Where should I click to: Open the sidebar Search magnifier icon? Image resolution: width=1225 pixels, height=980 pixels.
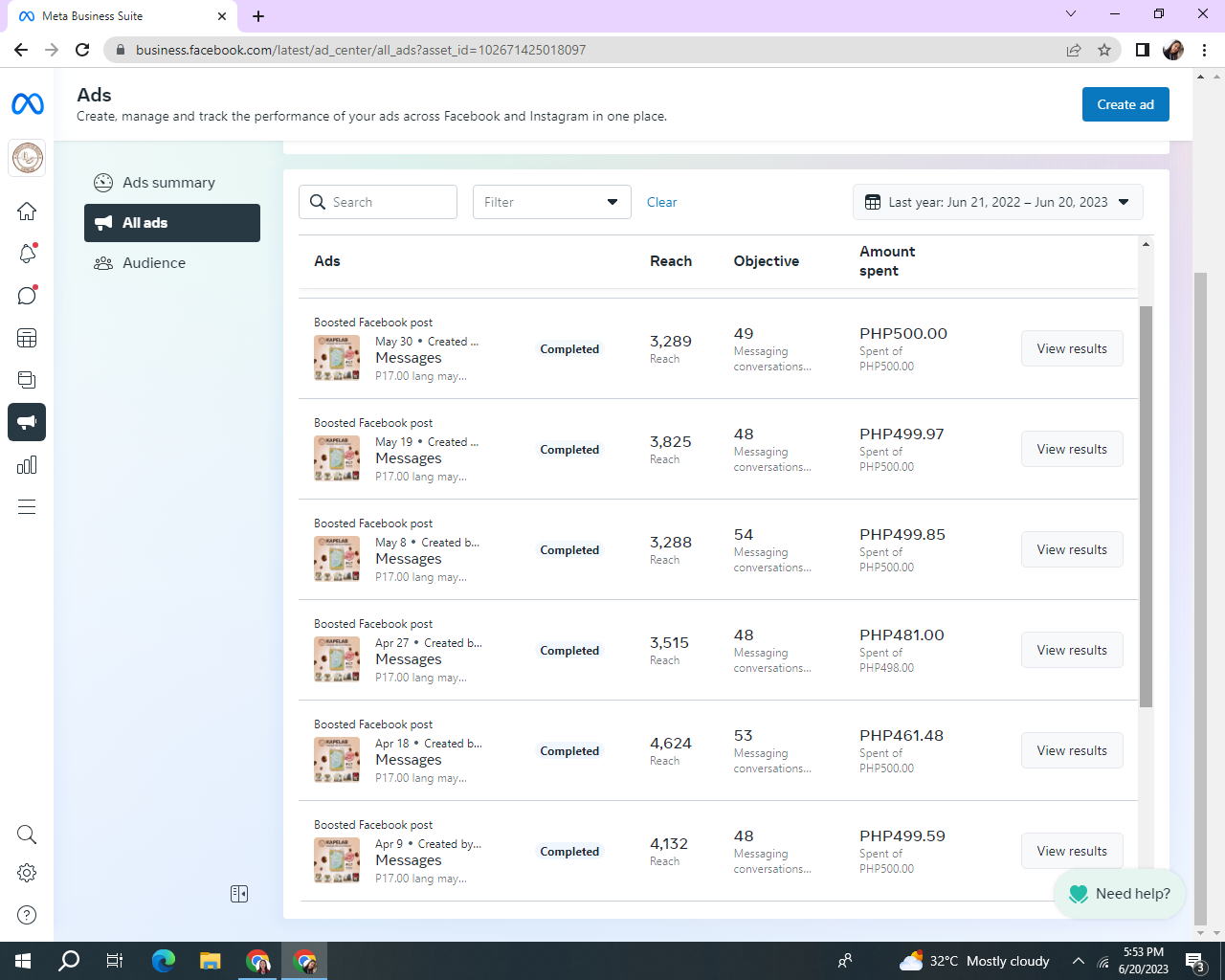click(27, 835)
